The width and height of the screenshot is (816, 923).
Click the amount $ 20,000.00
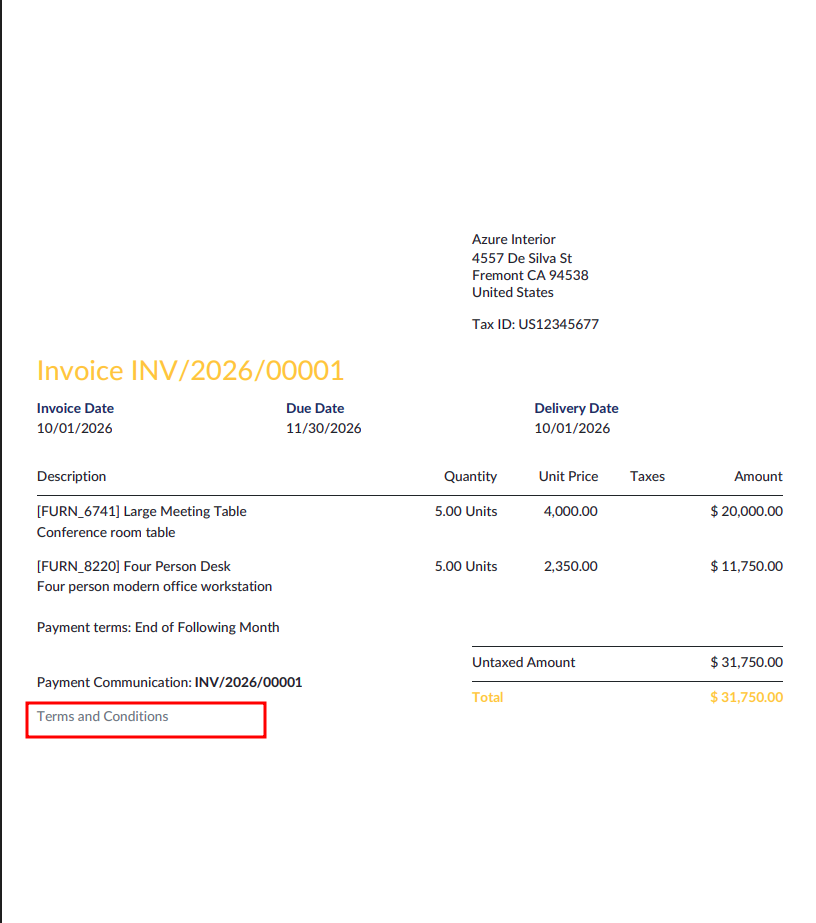click(x=747, y=512)
